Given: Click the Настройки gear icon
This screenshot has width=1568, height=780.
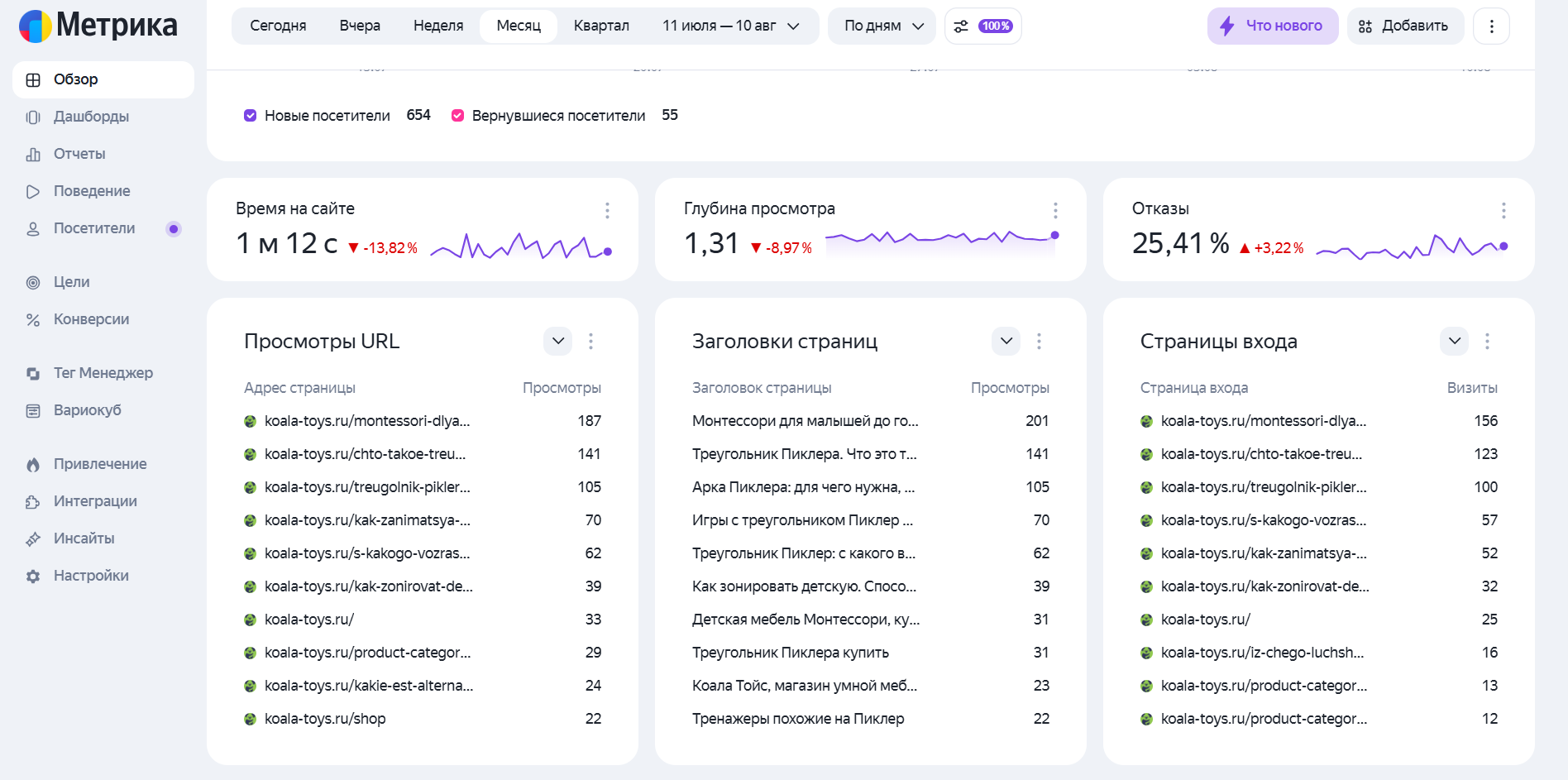Looking at the screenshot, I should coord(33,576).
